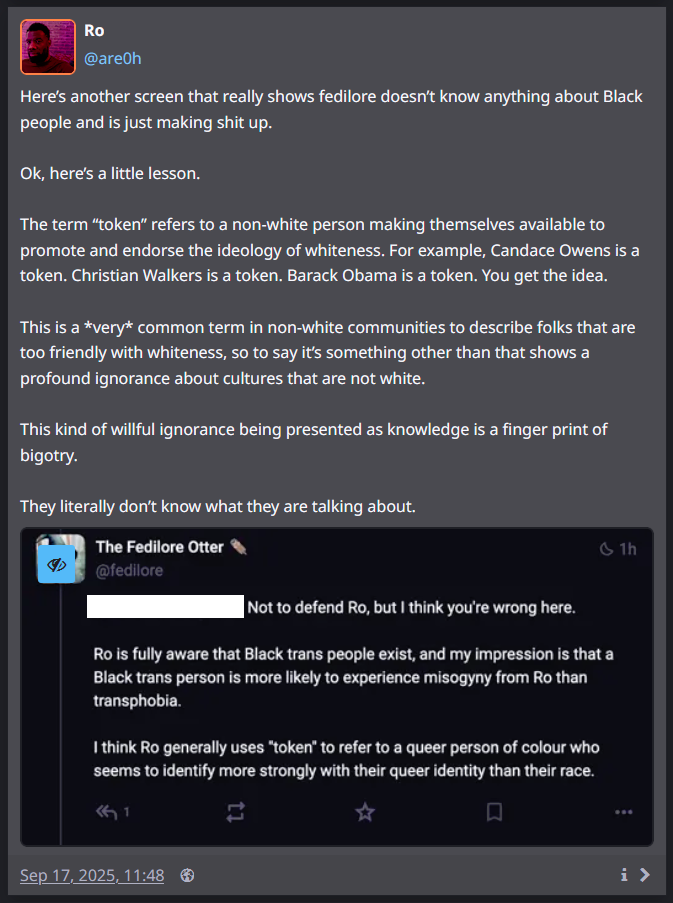673x903 pixels.
Task: Click the white redacted mention block
Action: pyautogui.click(x=165, y=607)
